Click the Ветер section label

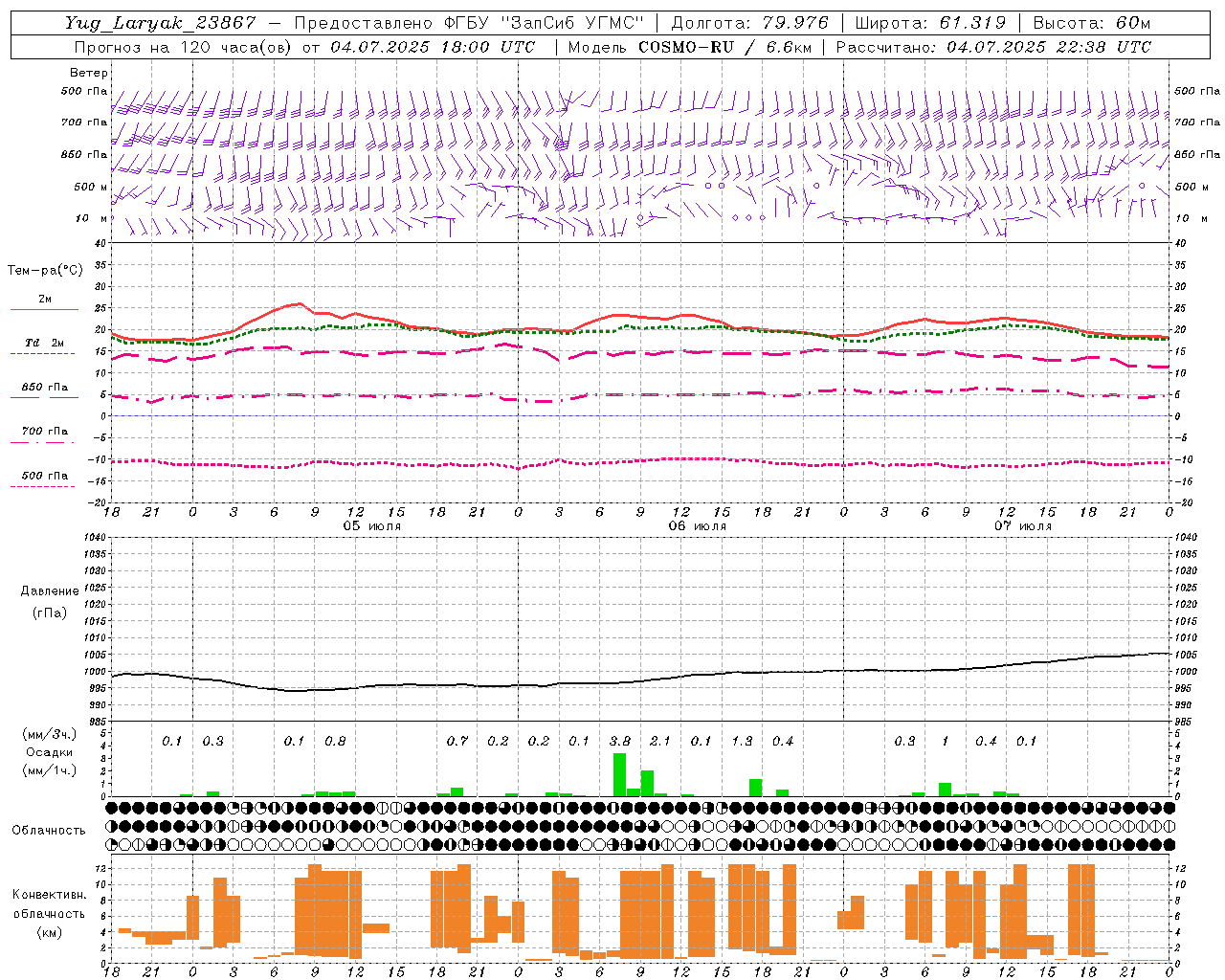(89, 73)
